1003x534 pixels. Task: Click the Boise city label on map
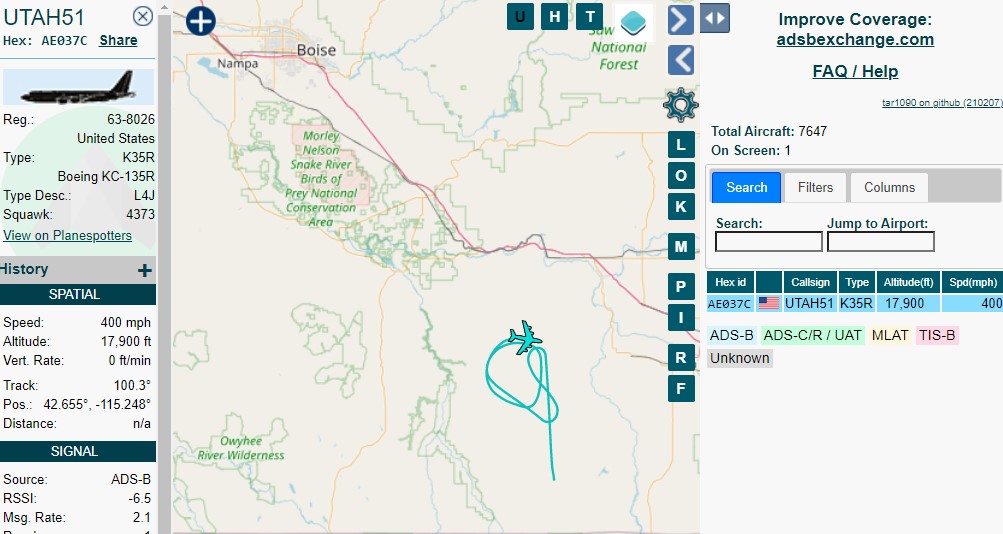(316, 50)
